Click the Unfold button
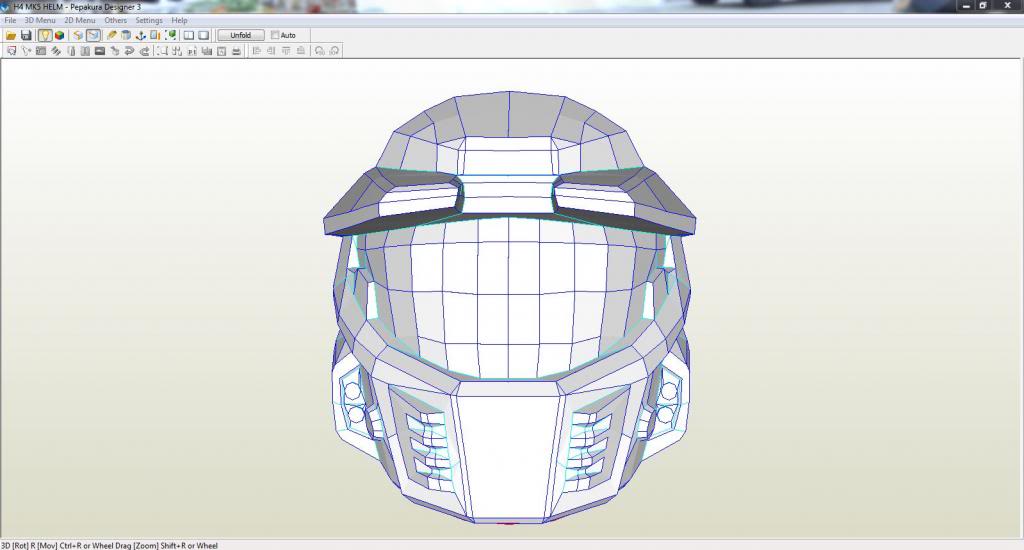The height and width of the screenshot is (550, 1024). pos(240,35)
